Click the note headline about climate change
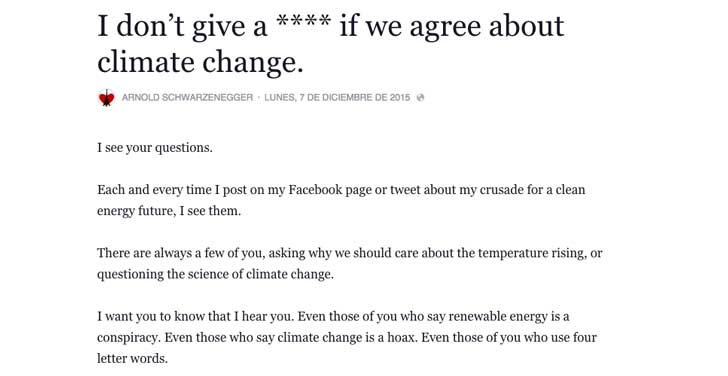Viewport: 728px width, 376px height. [x=331, y=43]
